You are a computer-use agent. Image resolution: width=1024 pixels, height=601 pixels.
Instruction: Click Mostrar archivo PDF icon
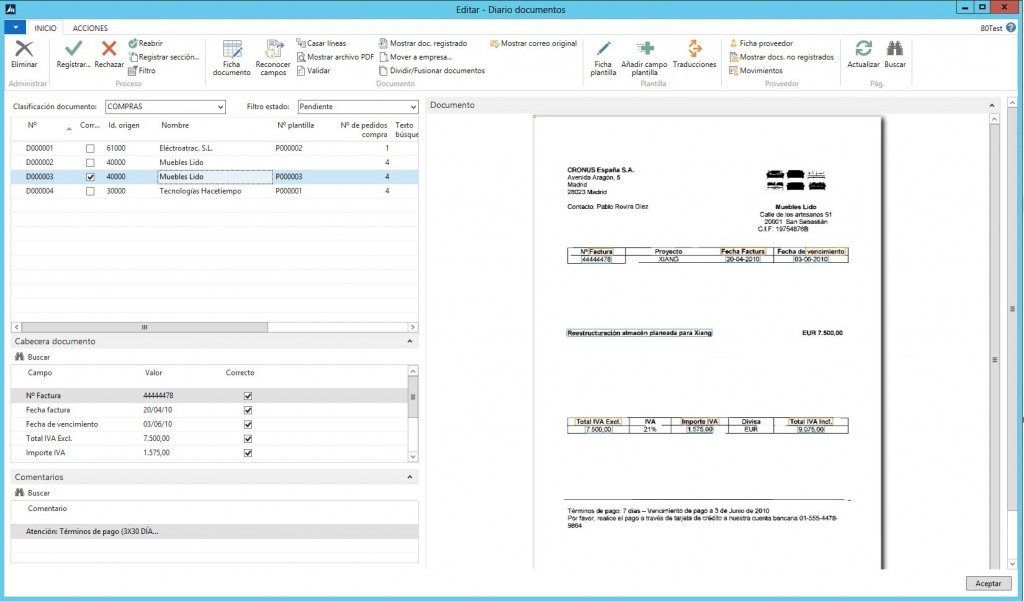[x=301, y=57]
